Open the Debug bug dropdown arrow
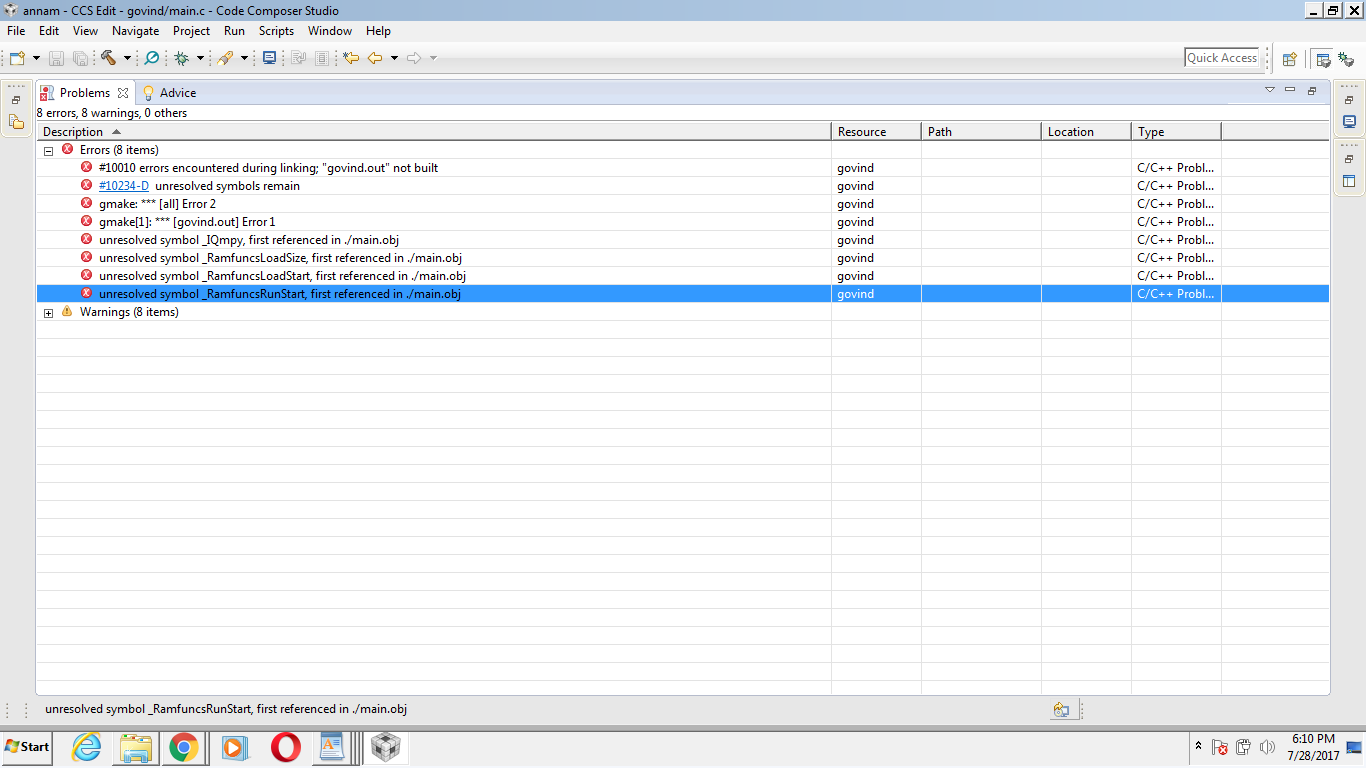The height and width of the screenshot is (768, 1366). (200, 58)
